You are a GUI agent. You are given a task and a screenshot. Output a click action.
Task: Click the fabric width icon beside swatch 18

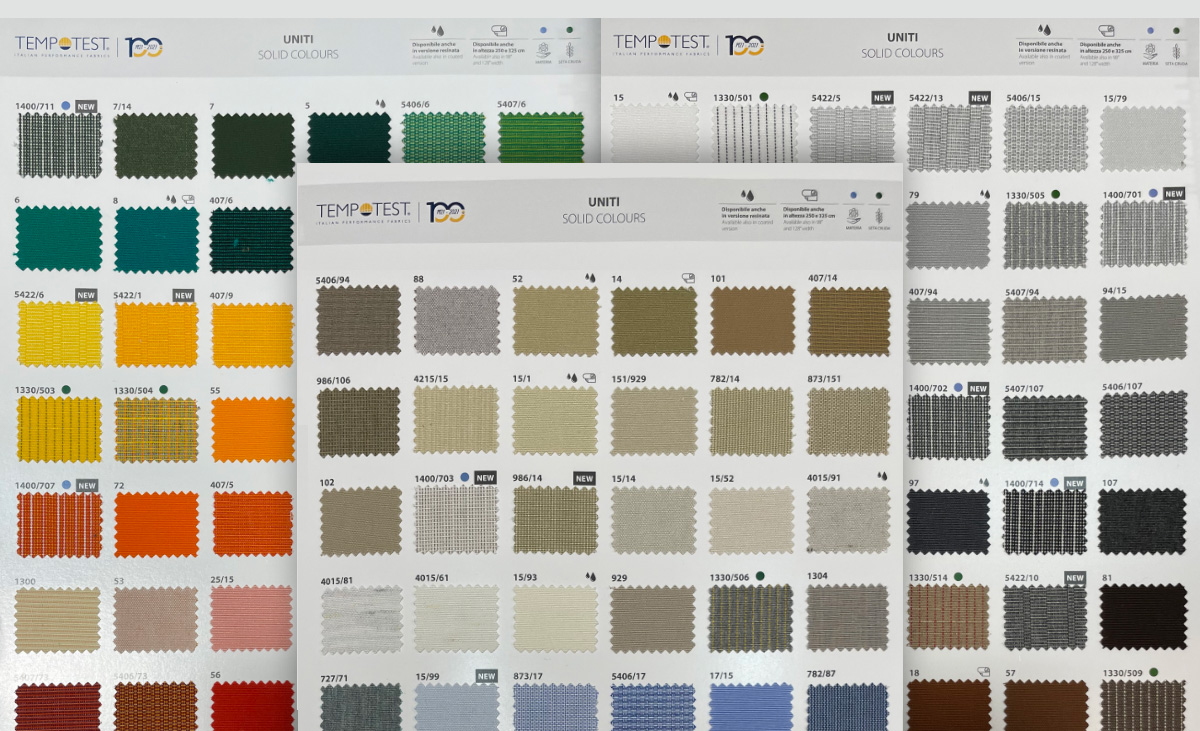984,672
